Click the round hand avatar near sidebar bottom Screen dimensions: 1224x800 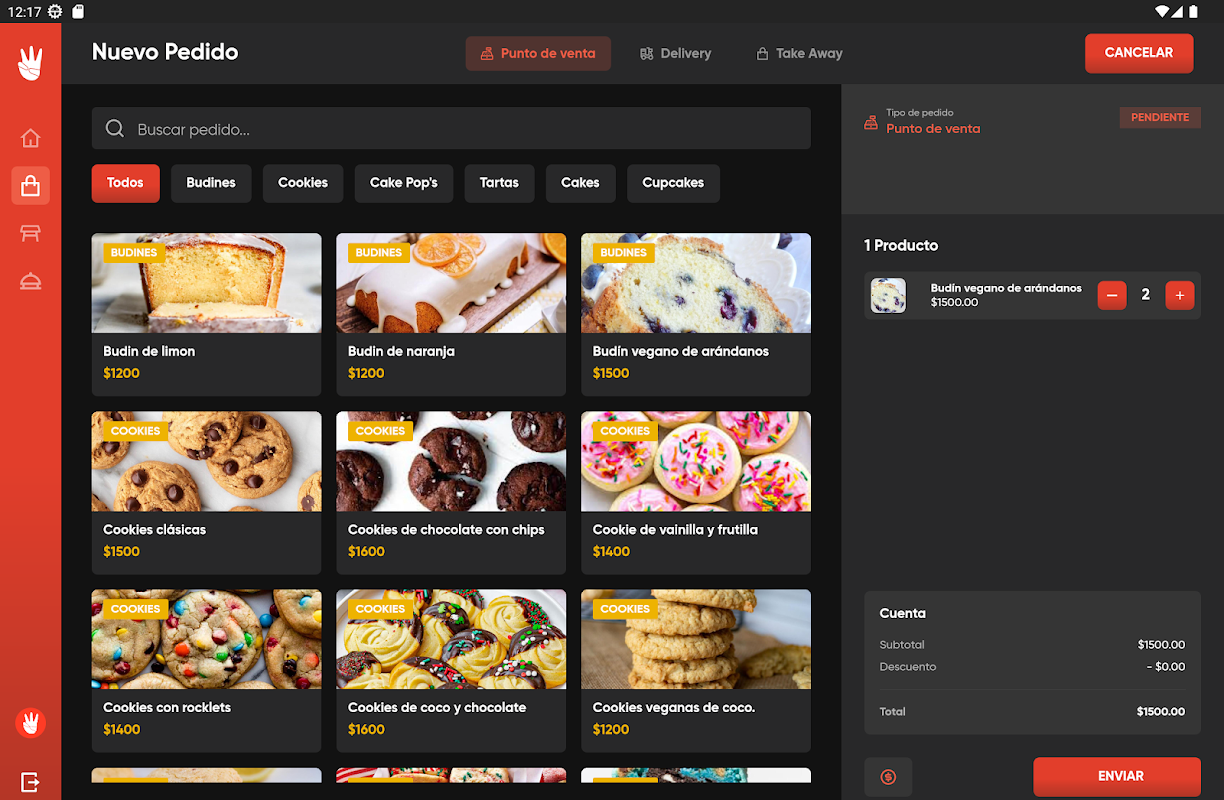[30, 722]
